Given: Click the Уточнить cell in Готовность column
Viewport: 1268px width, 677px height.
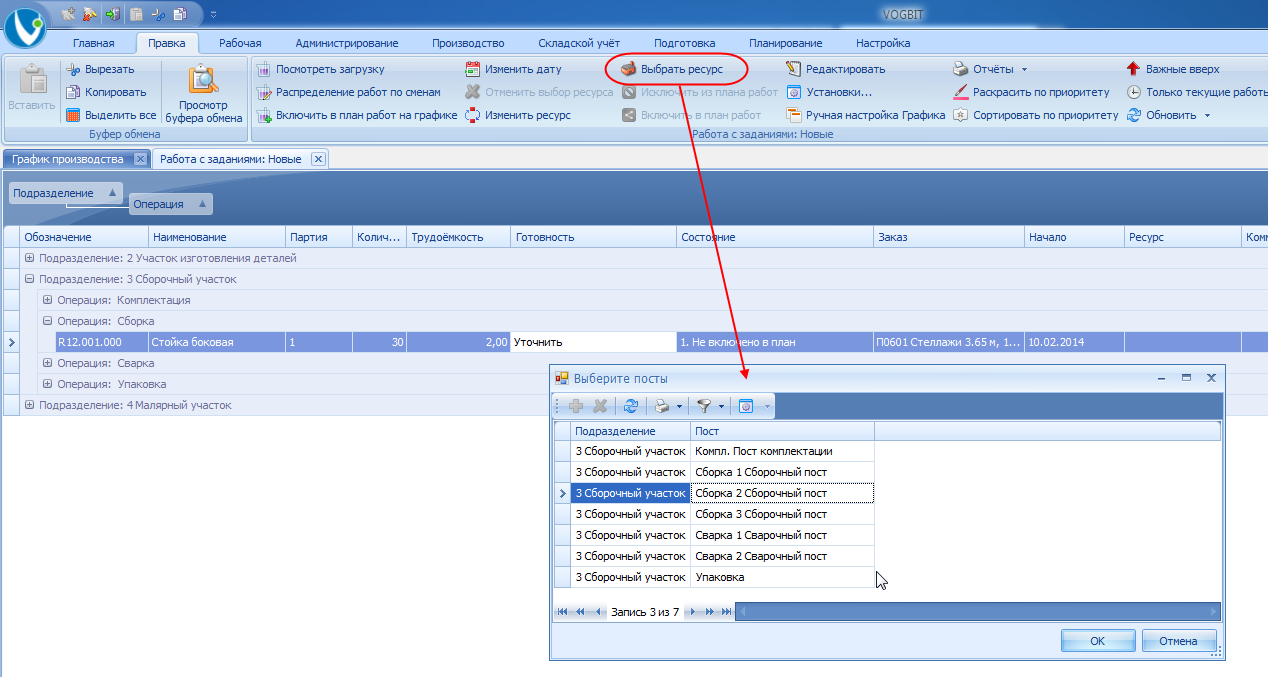Looking at the screenshot, I should (x=593, y=342).
